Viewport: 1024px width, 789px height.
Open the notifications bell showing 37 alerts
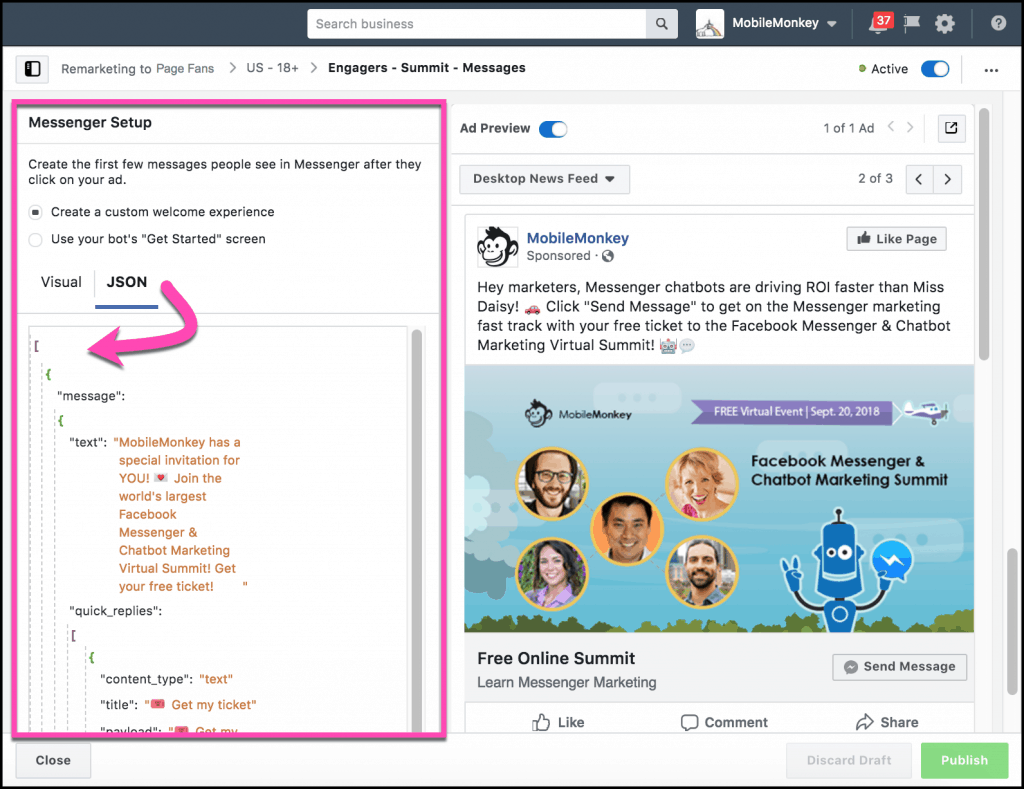point(878,23)
